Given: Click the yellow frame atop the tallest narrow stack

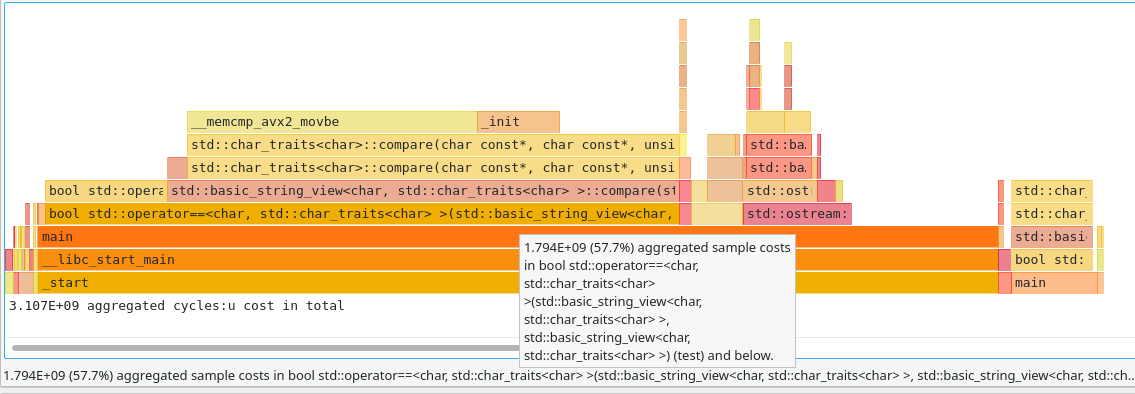Looking at the screenshot, I should click(x=754, y=30).
